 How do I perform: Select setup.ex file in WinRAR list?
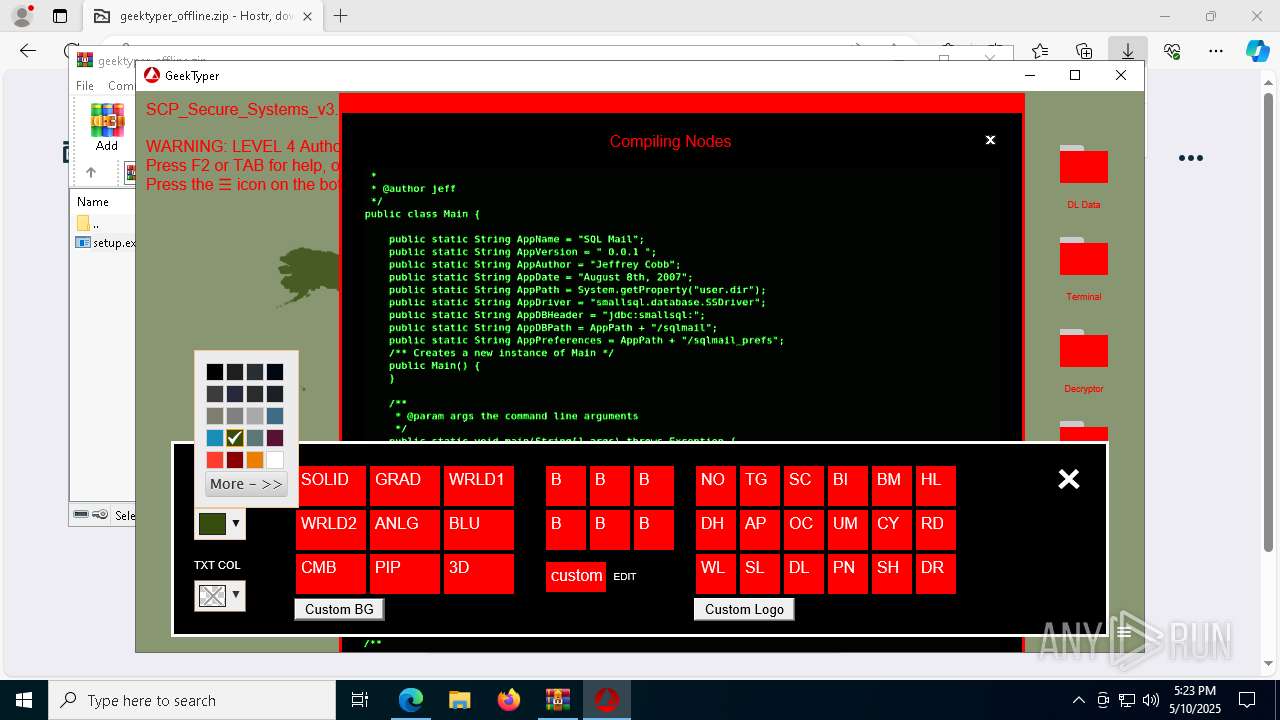(105, 243)
